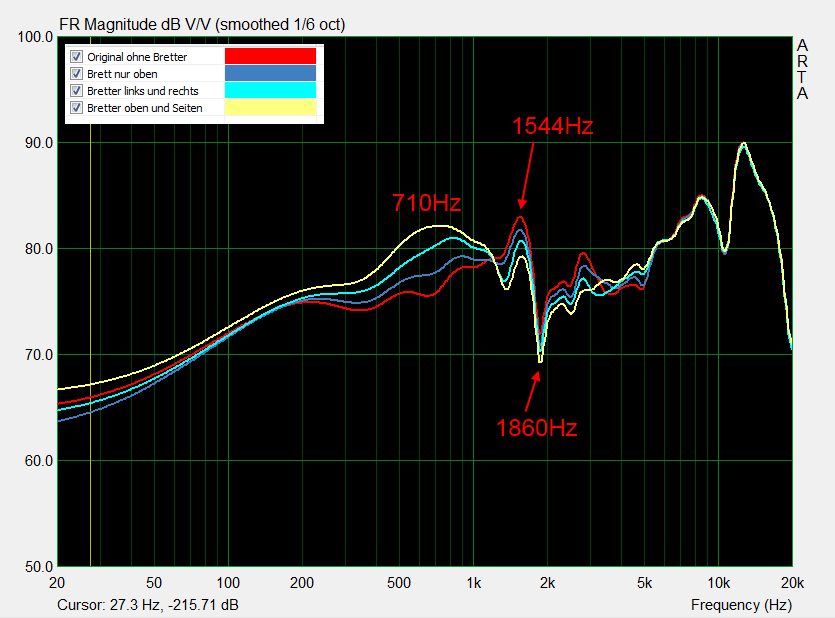Select the steel blue legend color swatch
This screenshot has height=618, width=835.
(x=270, y=73)
